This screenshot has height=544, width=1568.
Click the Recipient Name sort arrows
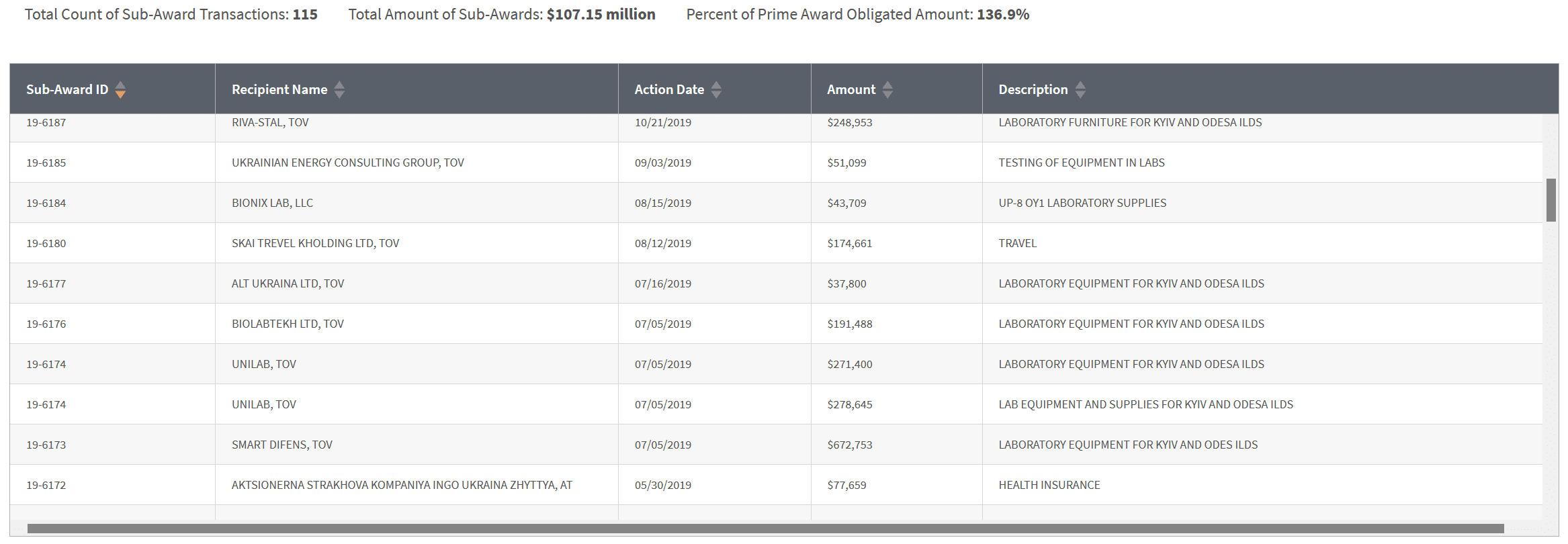(x=339, y=89)
